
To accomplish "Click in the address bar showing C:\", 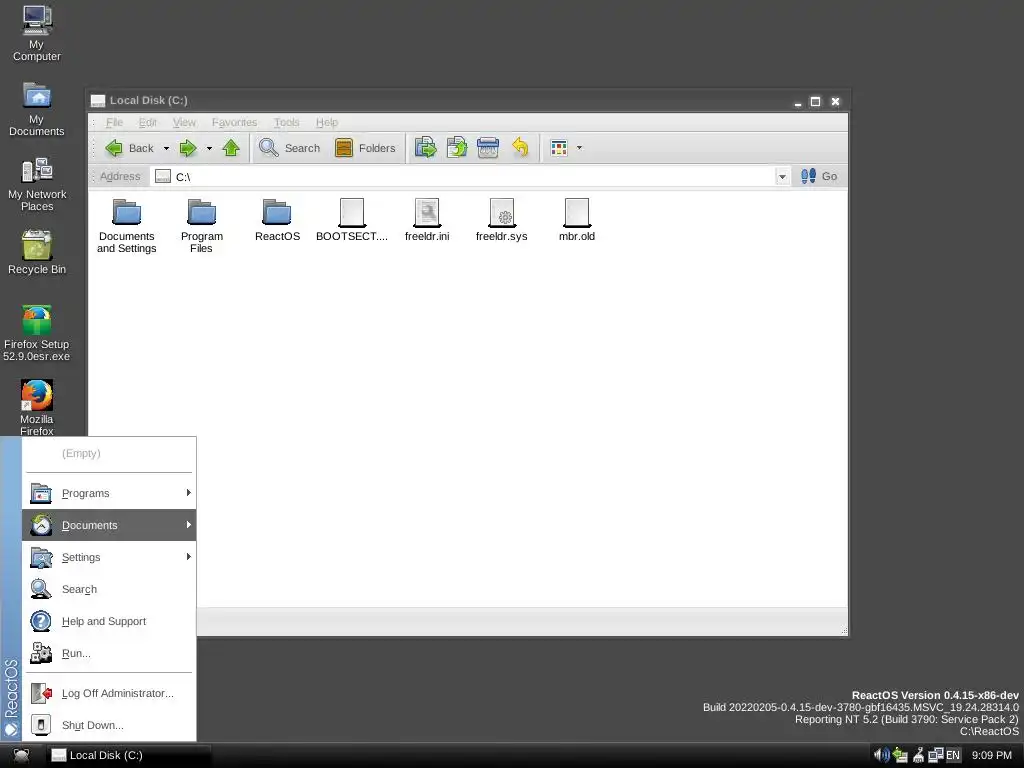I will [462, 176].
